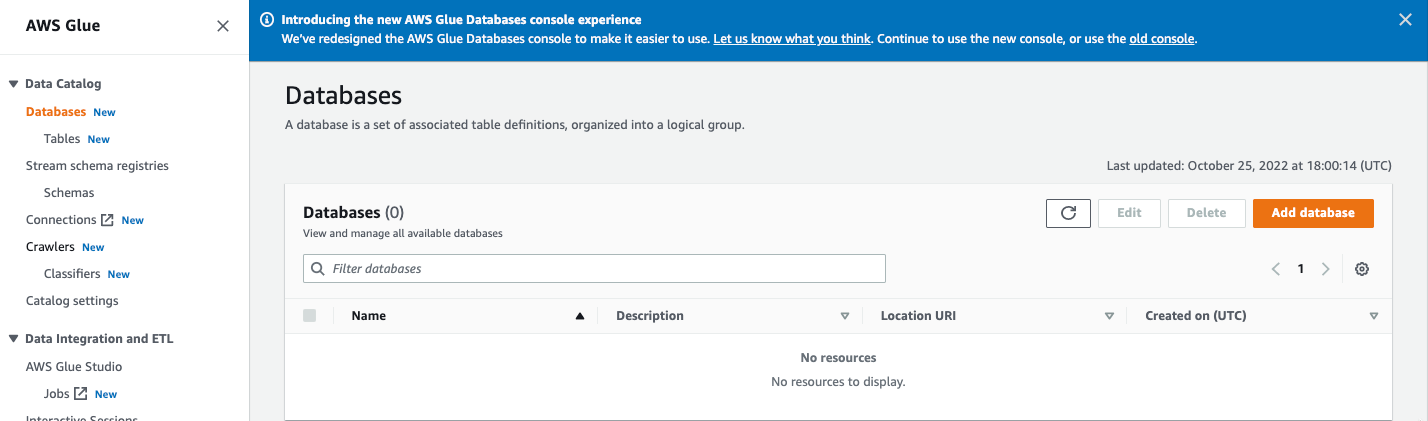The width and height of the screenshot is (1428, 421).
Task: Click the Add database button
Action: pos(1313,213)
